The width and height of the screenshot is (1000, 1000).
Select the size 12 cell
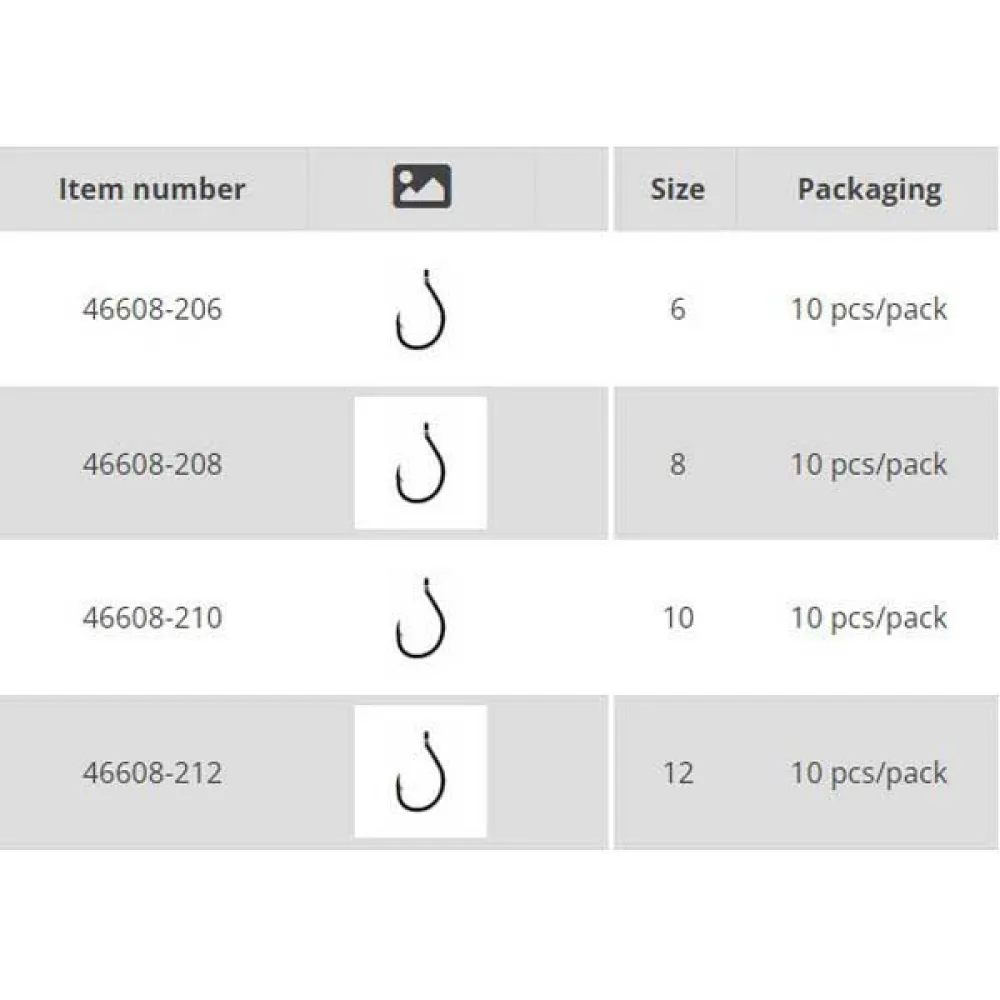677,772
